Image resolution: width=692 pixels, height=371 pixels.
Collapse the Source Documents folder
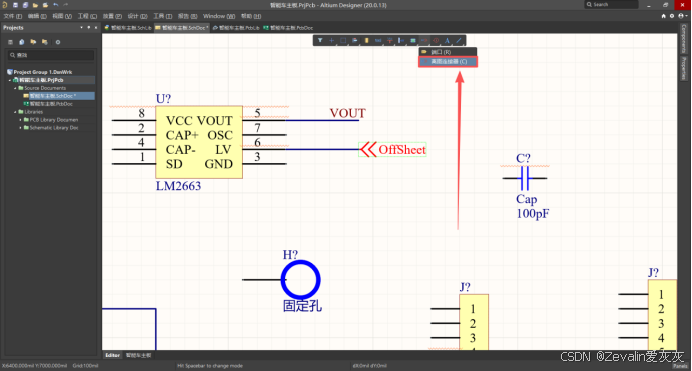coord(15,88)
